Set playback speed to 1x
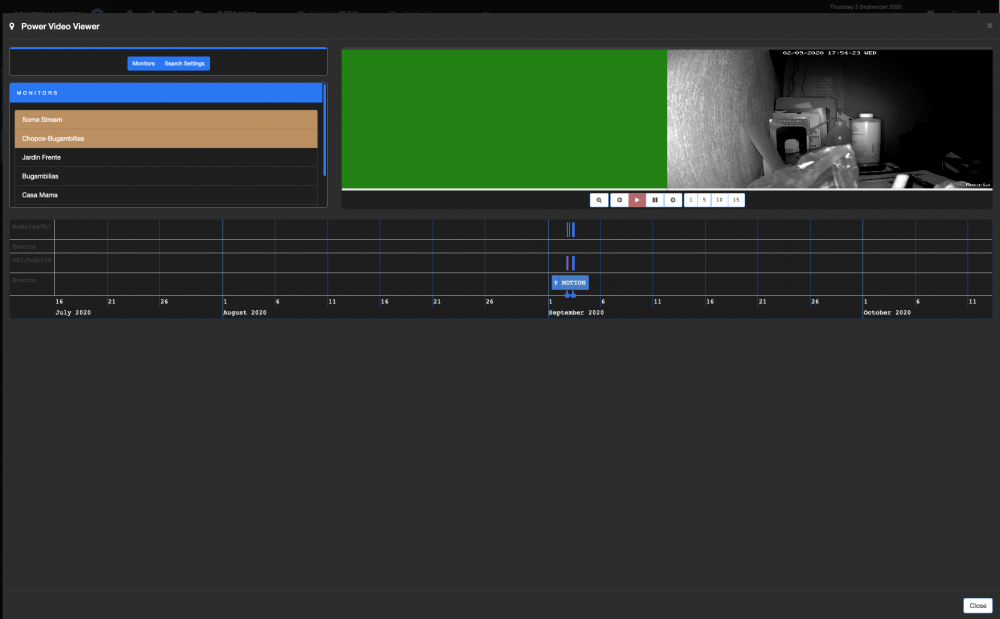This screenshot has height=619, width=1000. (x=691, y=200)
